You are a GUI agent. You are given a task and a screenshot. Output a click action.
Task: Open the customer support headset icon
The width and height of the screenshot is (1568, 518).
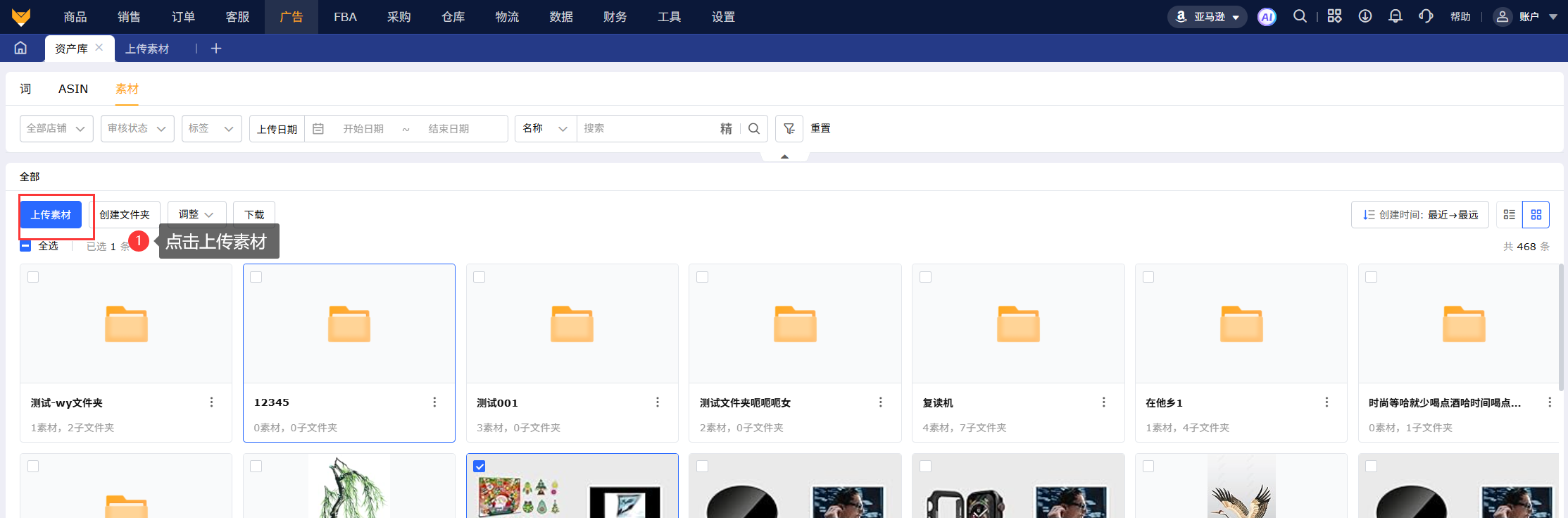(x=1426, y=16)
